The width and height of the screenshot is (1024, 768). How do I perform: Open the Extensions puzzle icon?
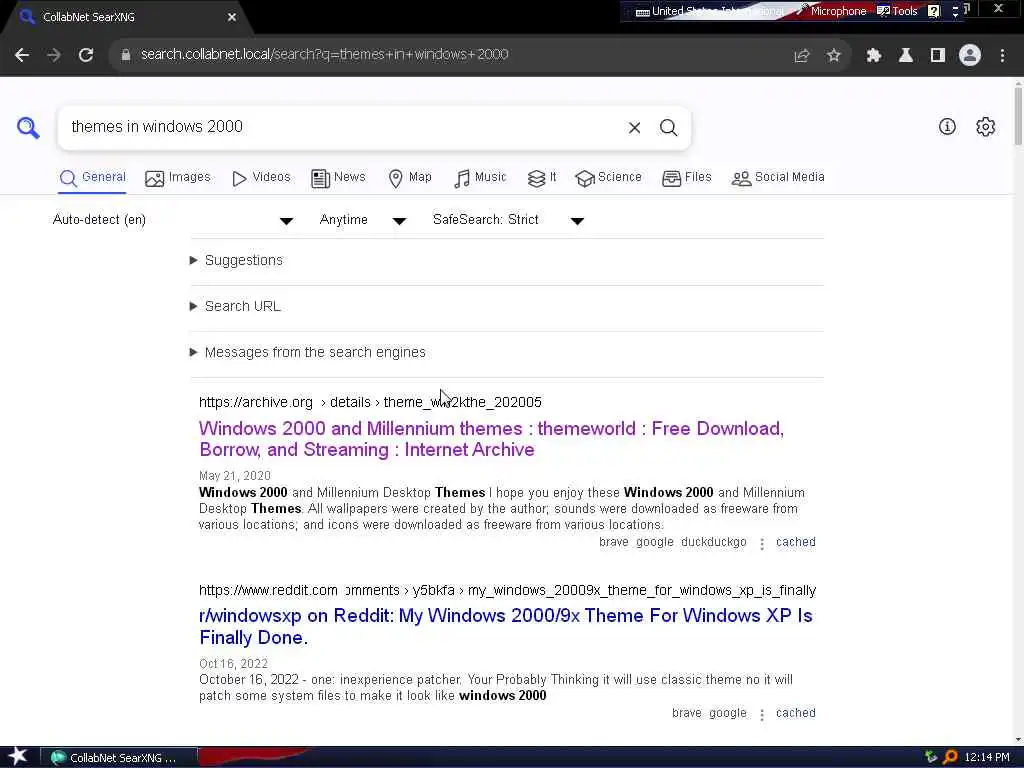(874, 56)
